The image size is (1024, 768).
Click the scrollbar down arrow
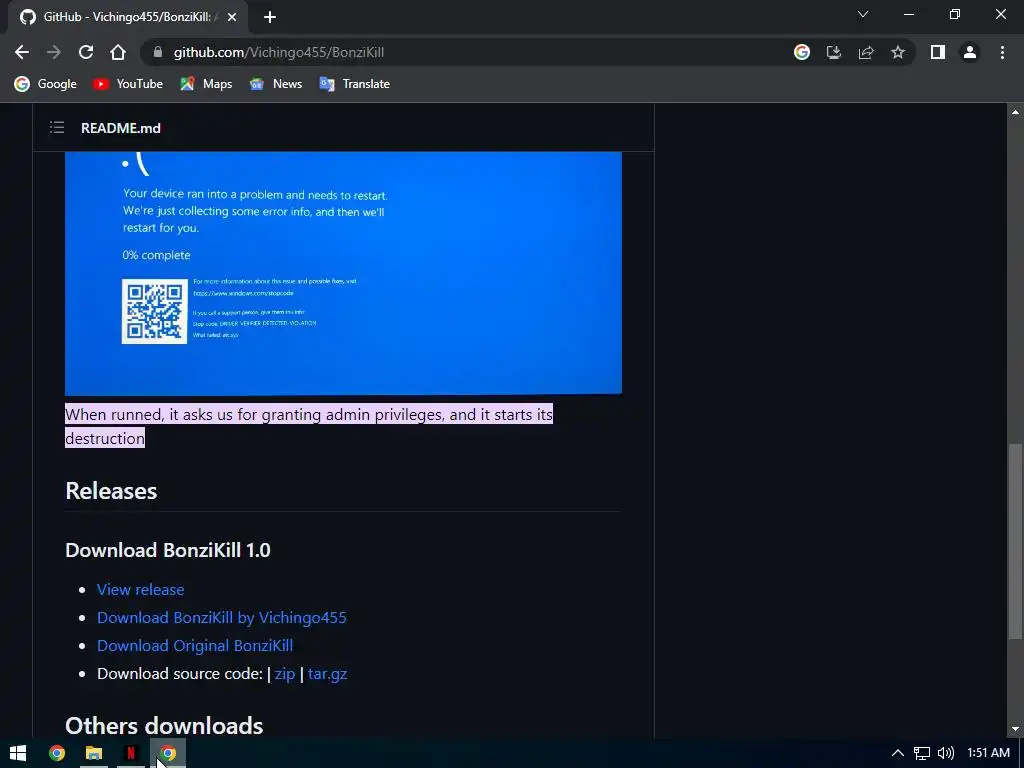pos(1015,729)
